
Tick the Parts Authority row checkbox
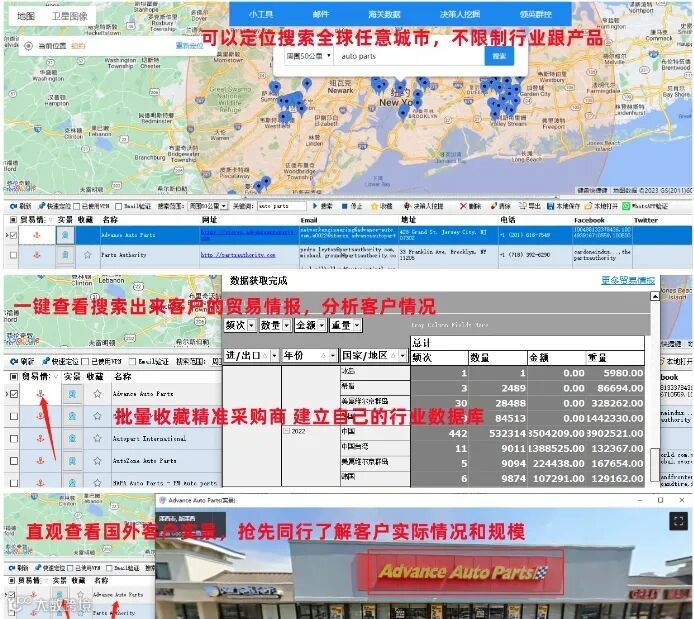click(x=14, y=255)
